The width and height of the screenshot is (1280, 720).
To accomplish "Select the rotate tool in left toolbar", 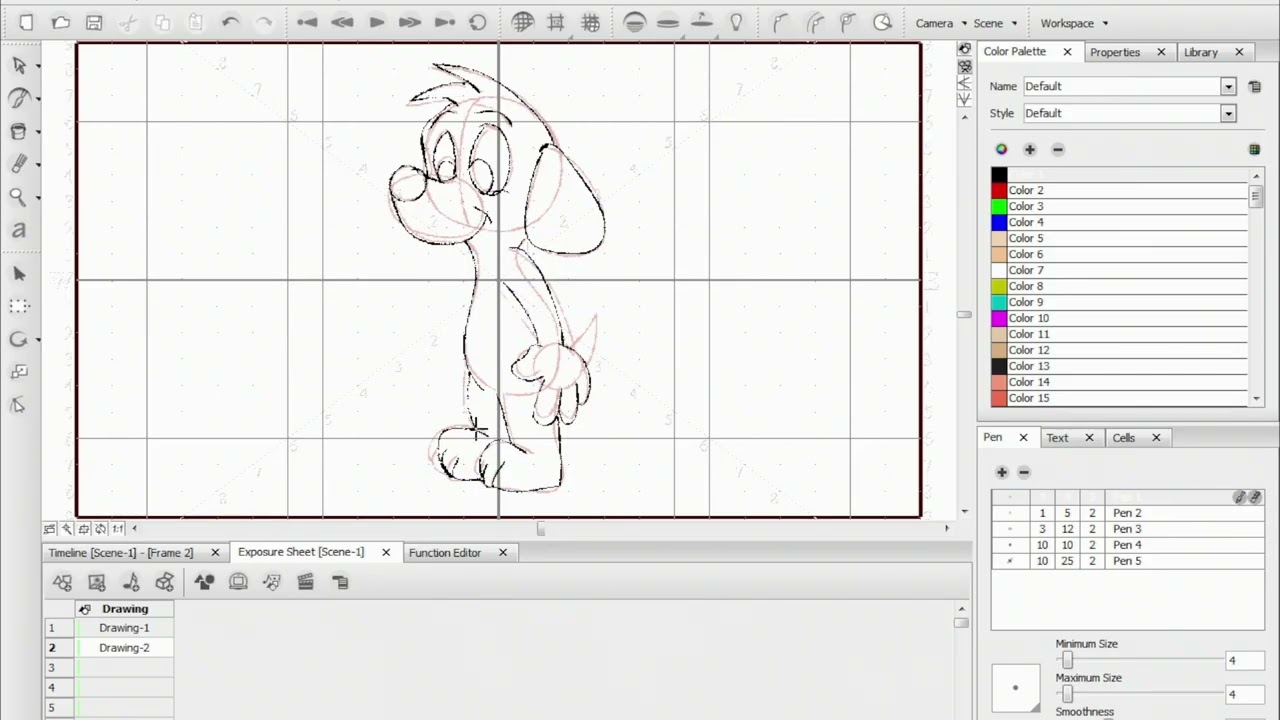I will [x=18, y=339].
